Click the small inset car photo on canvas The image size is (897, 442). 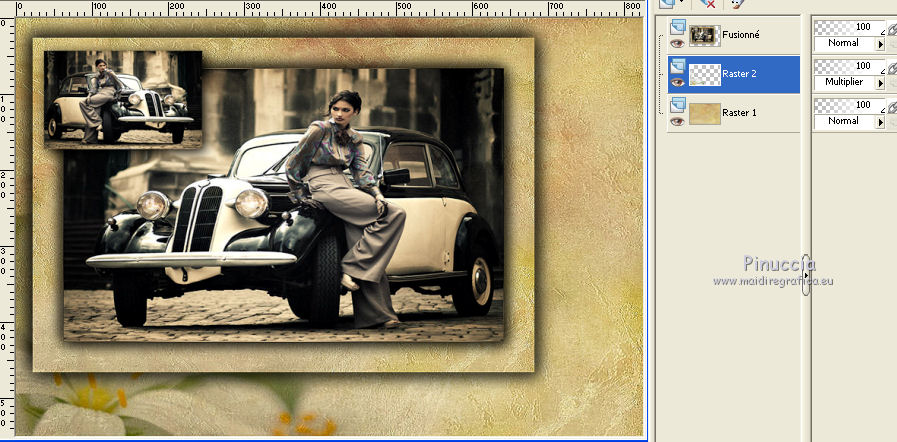tap(123, 100)
